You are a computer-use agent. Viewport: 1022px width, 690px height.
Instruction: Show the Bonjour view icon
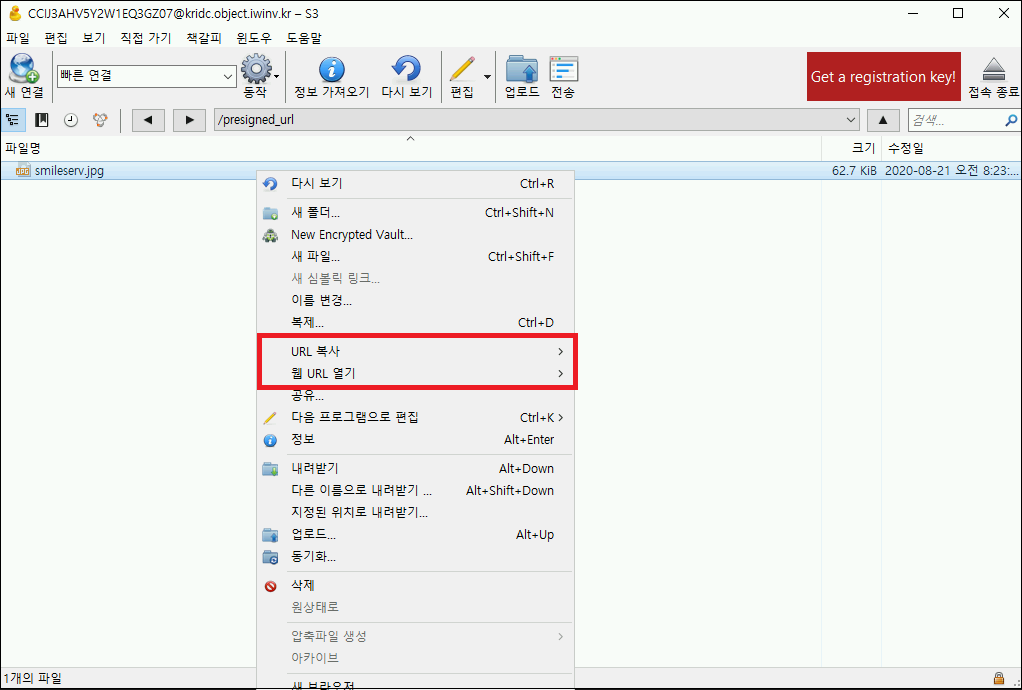coord(100,120)
